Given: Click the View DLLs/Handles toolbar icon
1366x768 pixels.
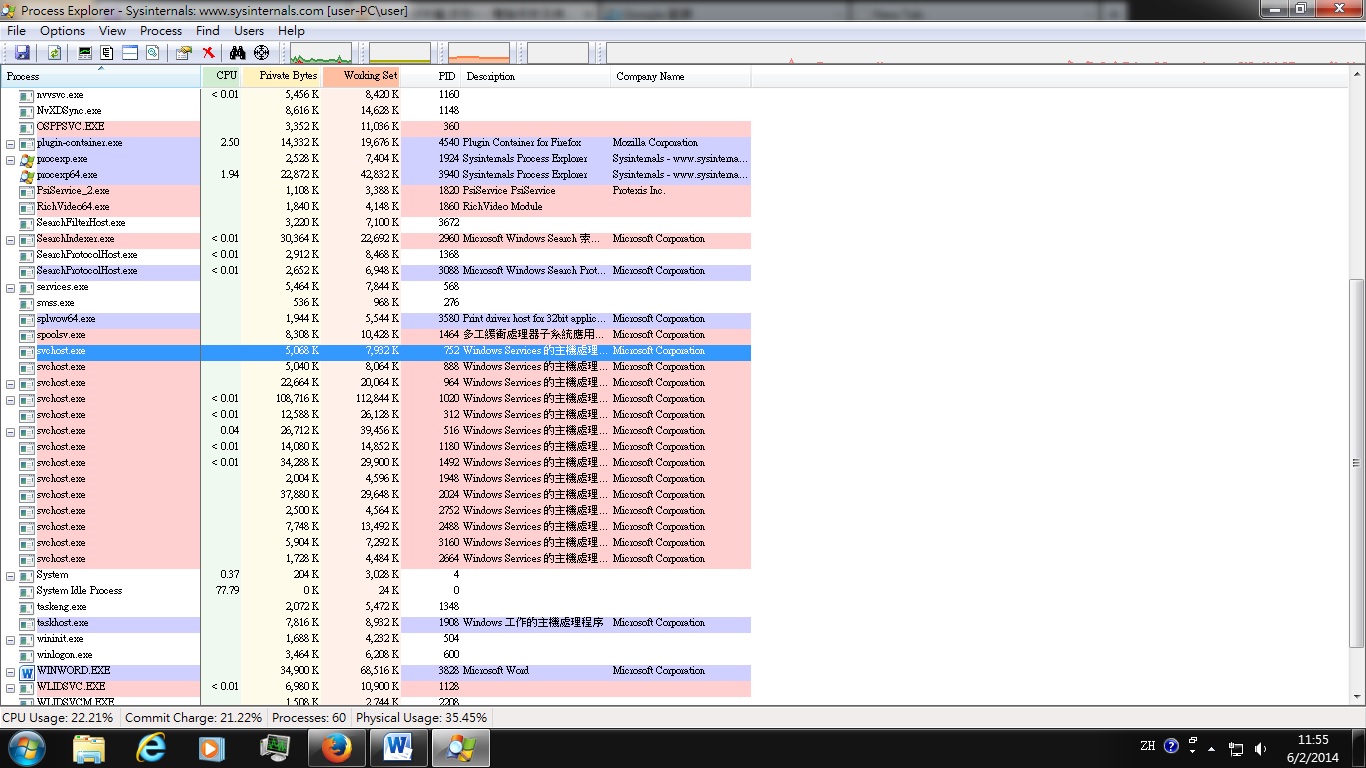Looking at the screenshot, I should (153, 53).
